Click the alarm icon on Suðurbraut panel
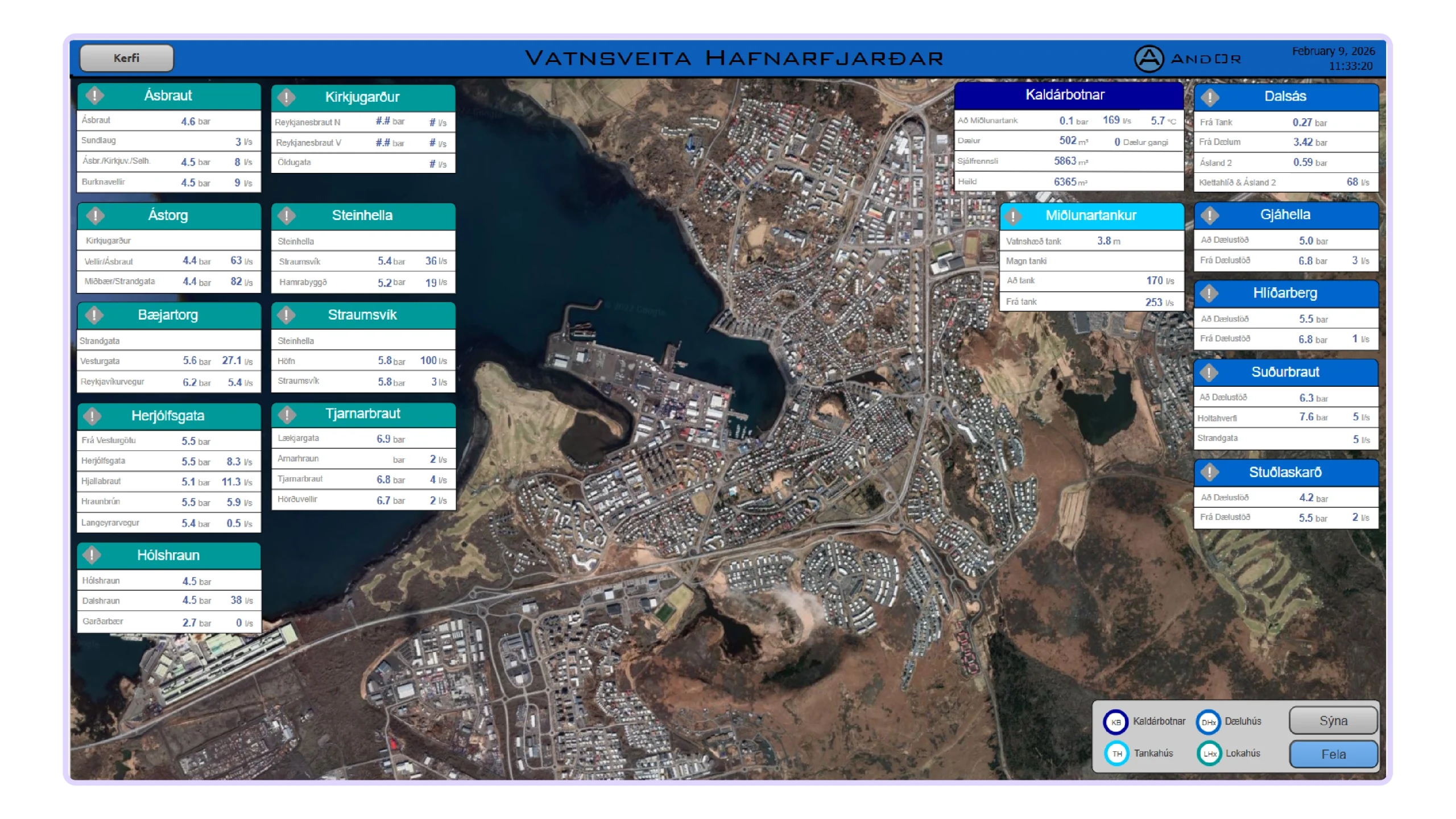 (x=1210, y=373)
